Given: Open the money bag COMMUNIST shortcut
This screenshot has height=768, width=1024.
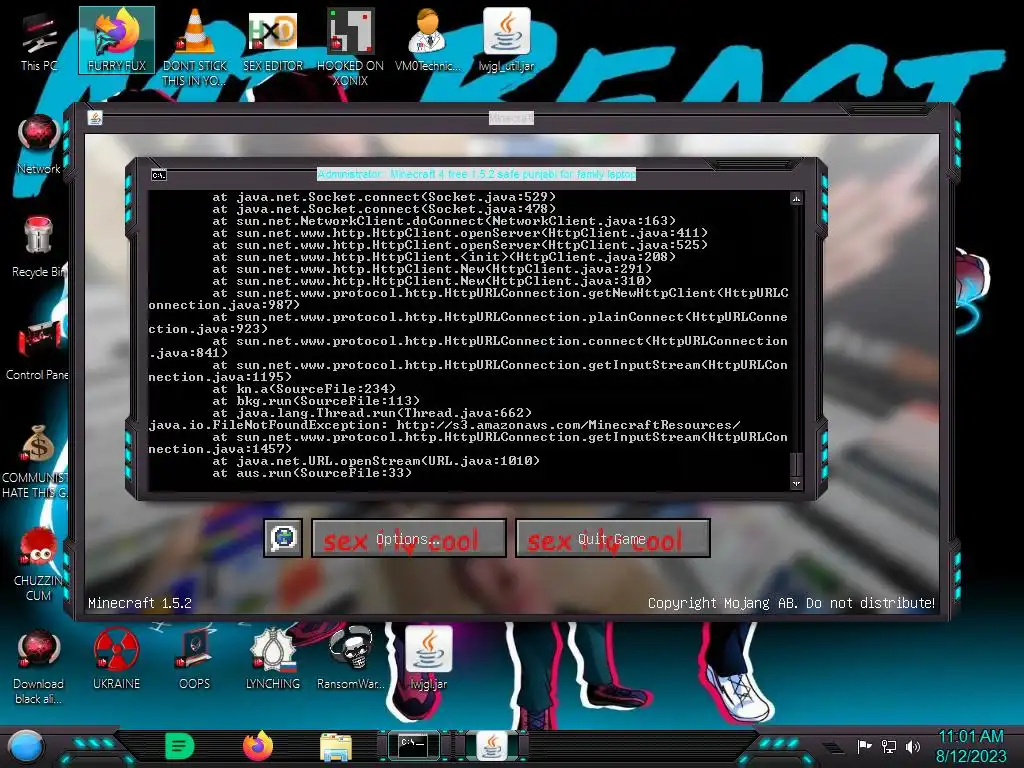Looking at the screenshot, I should coord(37,460).
